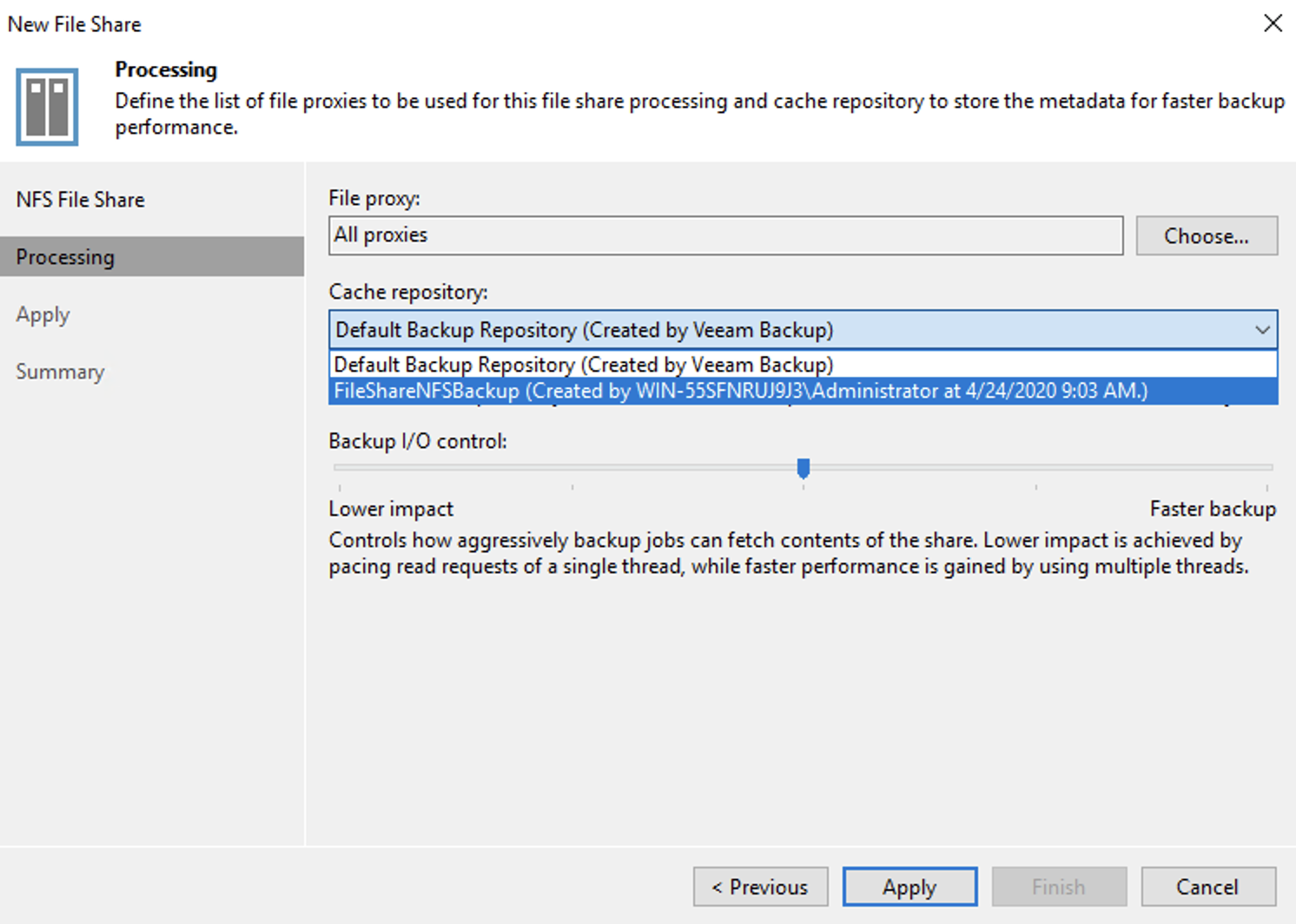1296x924 pixels.
Task: Collapse the Cache repository dropdown arrow
Action: [x=1262, y=330]
